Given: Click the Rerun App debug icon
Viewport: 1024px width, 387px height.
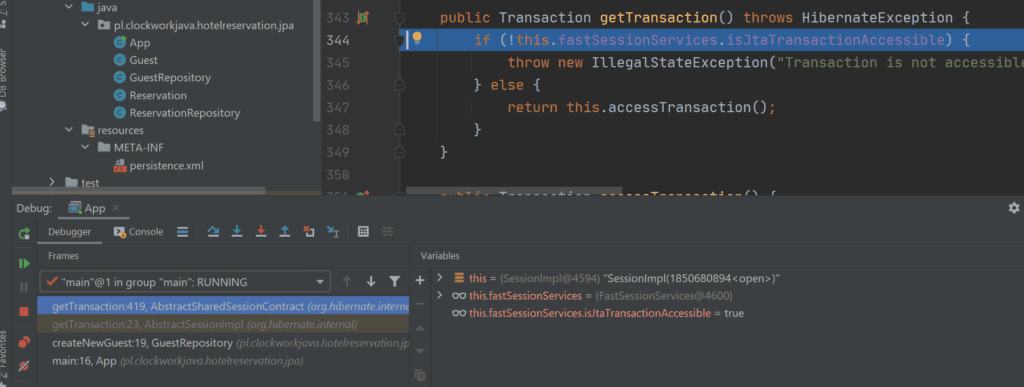Looking at the screenshot, I should [x=24, y=233].
